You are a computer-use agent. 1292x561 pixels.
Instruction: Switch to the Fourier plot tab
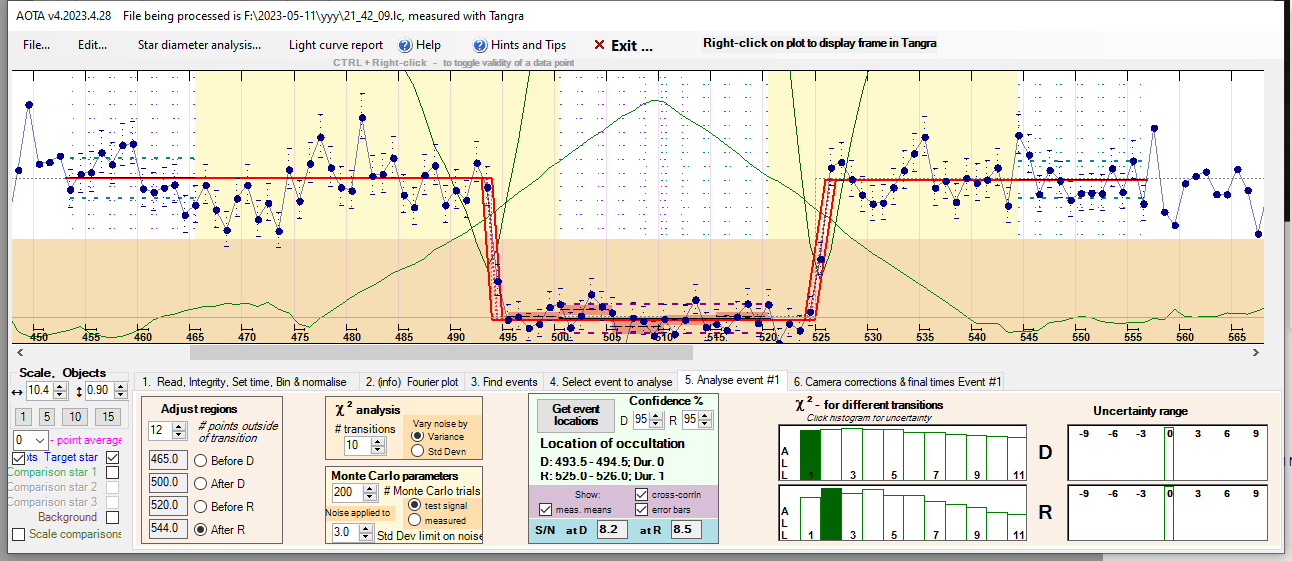[412, 382]
